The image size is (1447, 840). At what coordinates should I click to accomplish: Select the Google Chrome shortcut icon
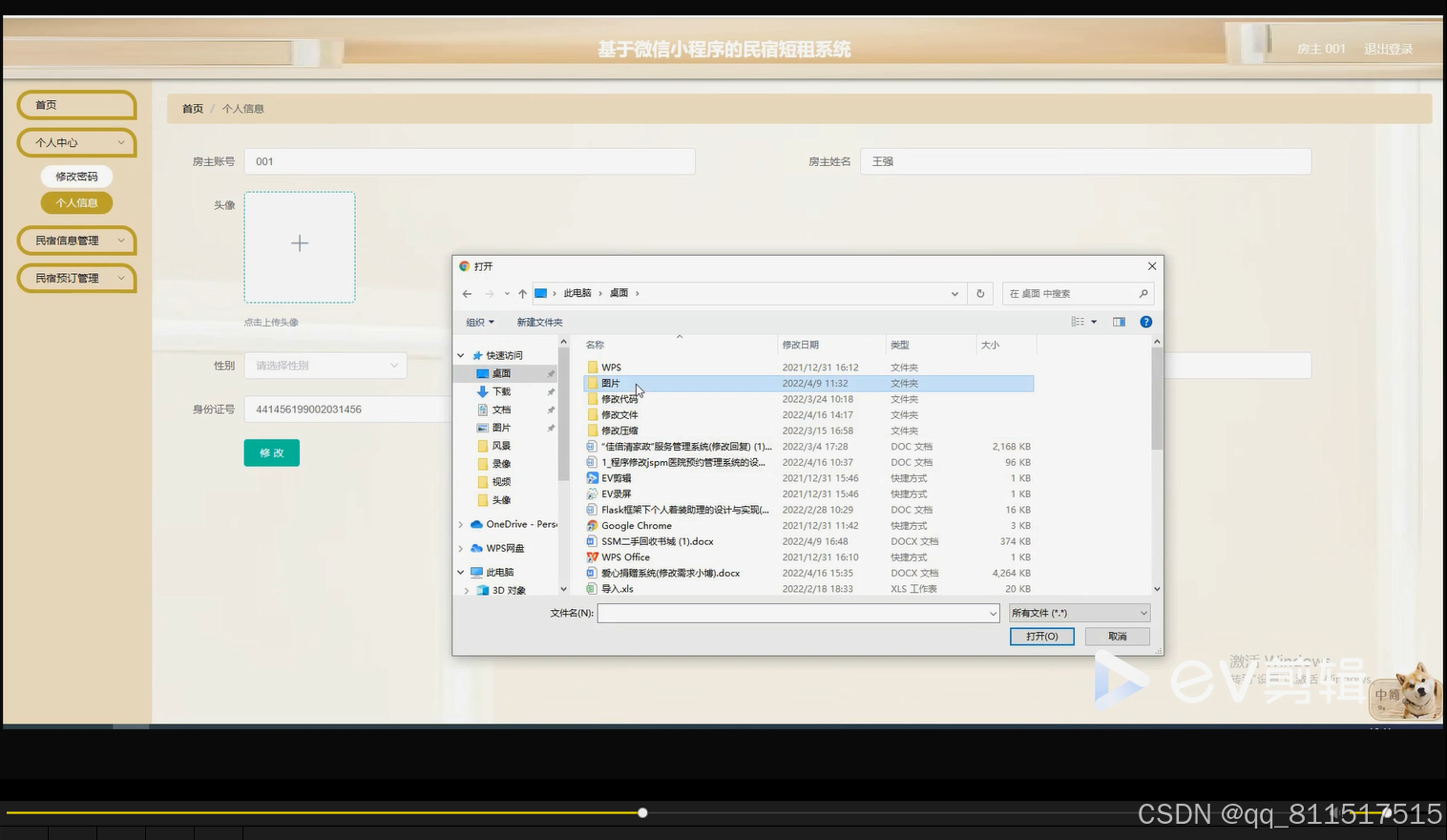point(593,526)
